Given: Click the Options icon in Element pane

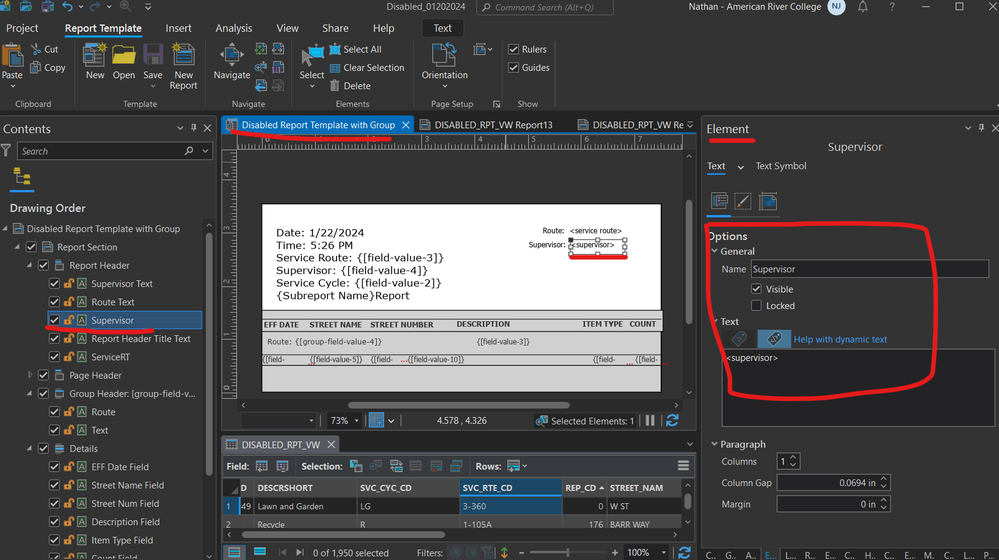Looking at the screenshot, I should pos(719,201).
